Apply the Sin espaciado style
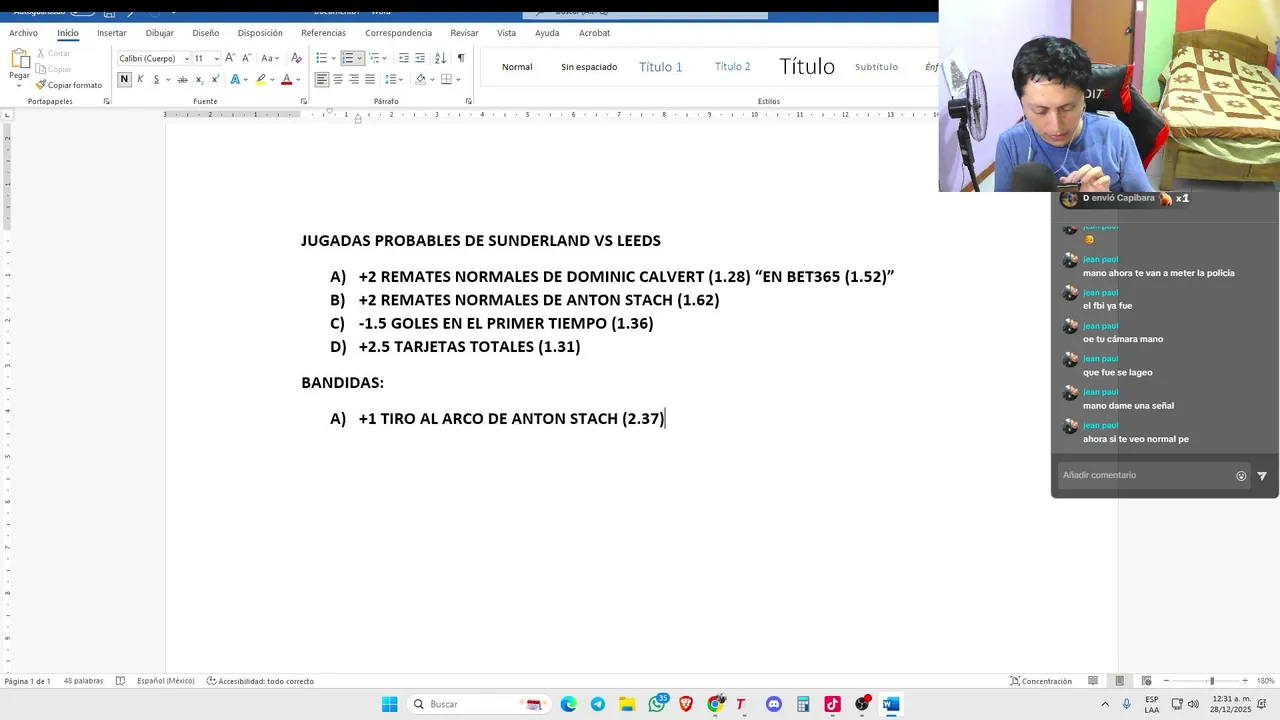 click(x=589, y=67)
